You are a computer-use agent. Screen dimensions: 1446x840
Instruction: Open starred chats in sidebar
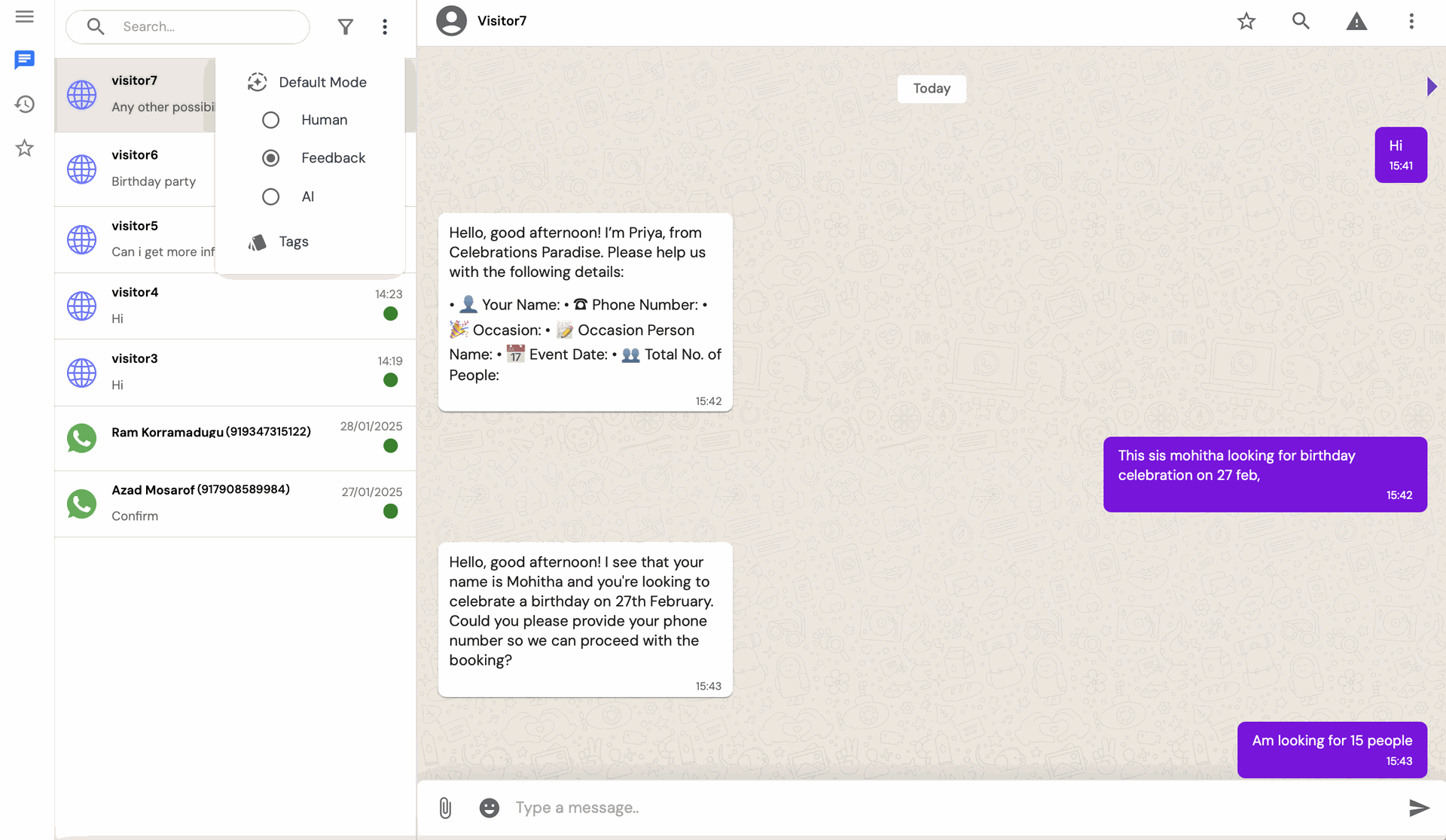click(24, 148)
